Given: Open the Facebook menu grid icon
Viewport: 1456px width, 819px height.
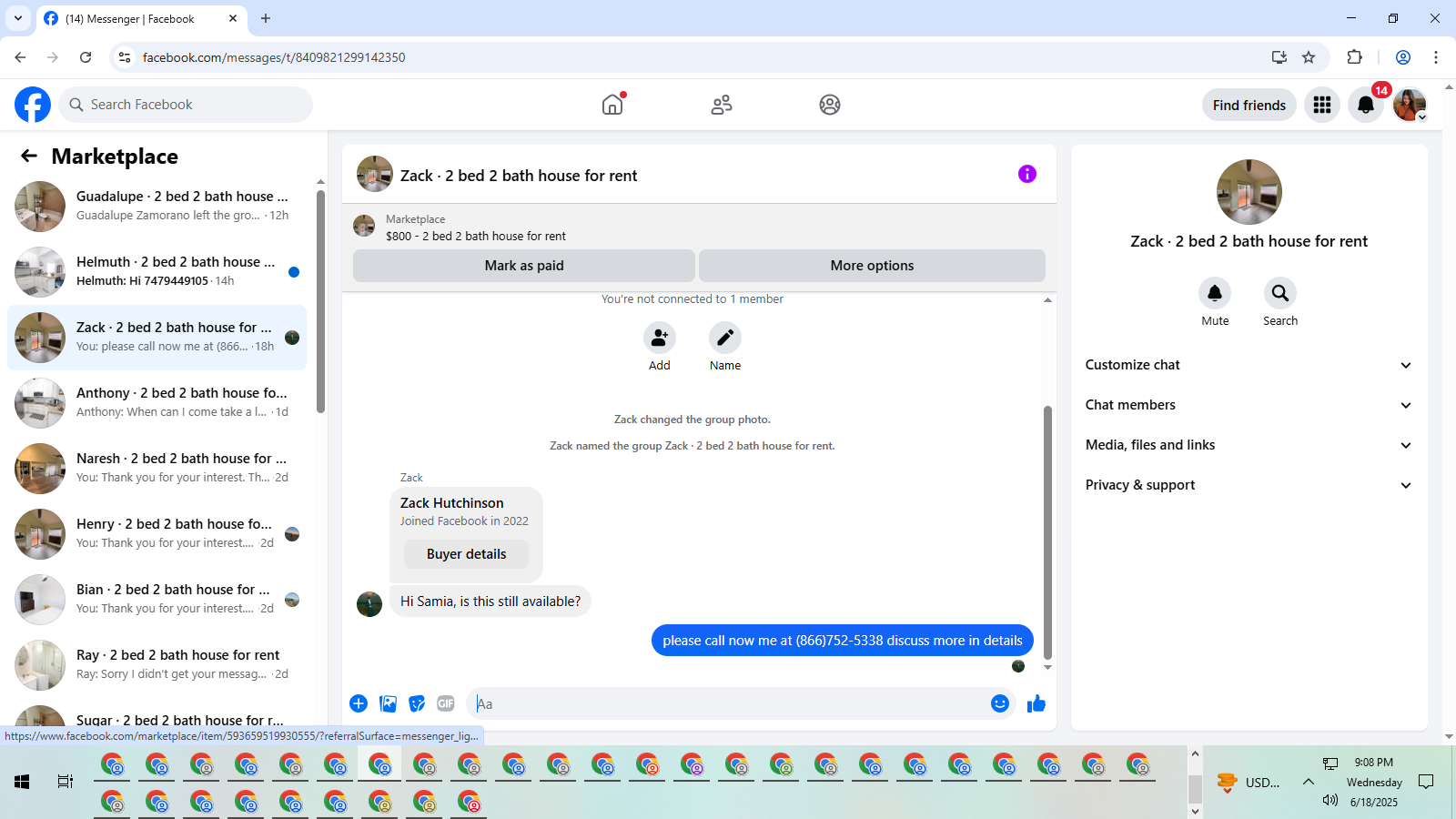Looking at the screenshot, I should pos(1322,105).
